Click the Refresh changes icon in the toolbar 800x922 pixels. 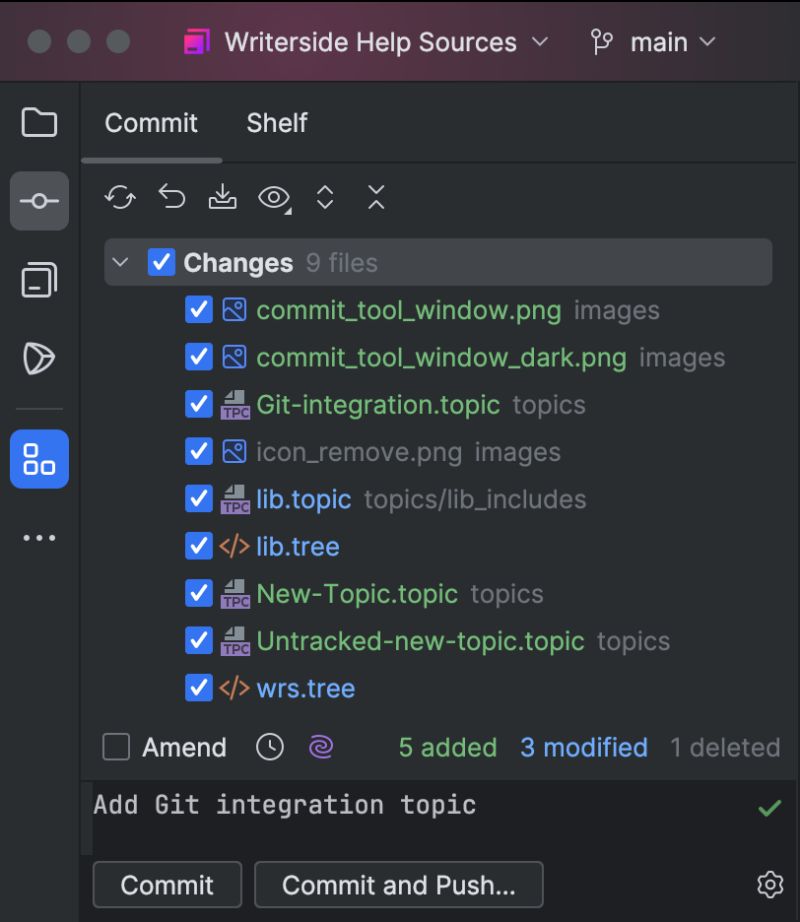[x=119, y=197]
